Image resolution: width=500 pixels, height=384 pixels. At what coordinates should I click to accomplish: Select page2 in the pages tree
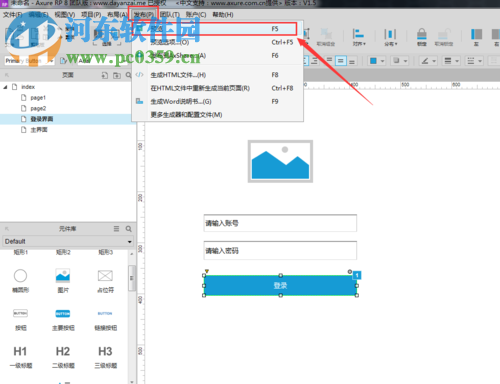coord(38,108)
